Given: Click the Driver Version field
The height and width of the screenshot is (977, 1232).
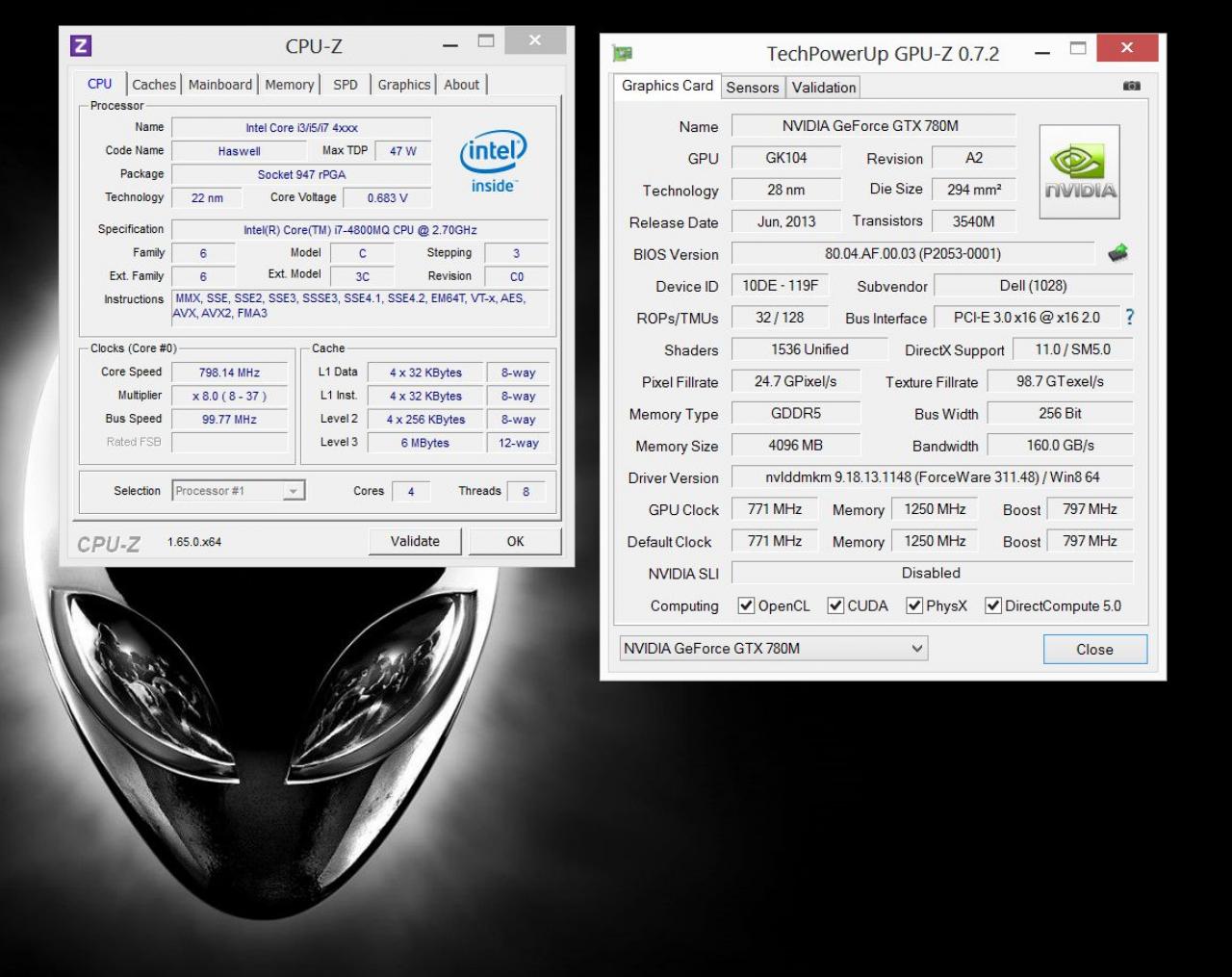Looking at the screenshot, I should click(x=932, y=476).
